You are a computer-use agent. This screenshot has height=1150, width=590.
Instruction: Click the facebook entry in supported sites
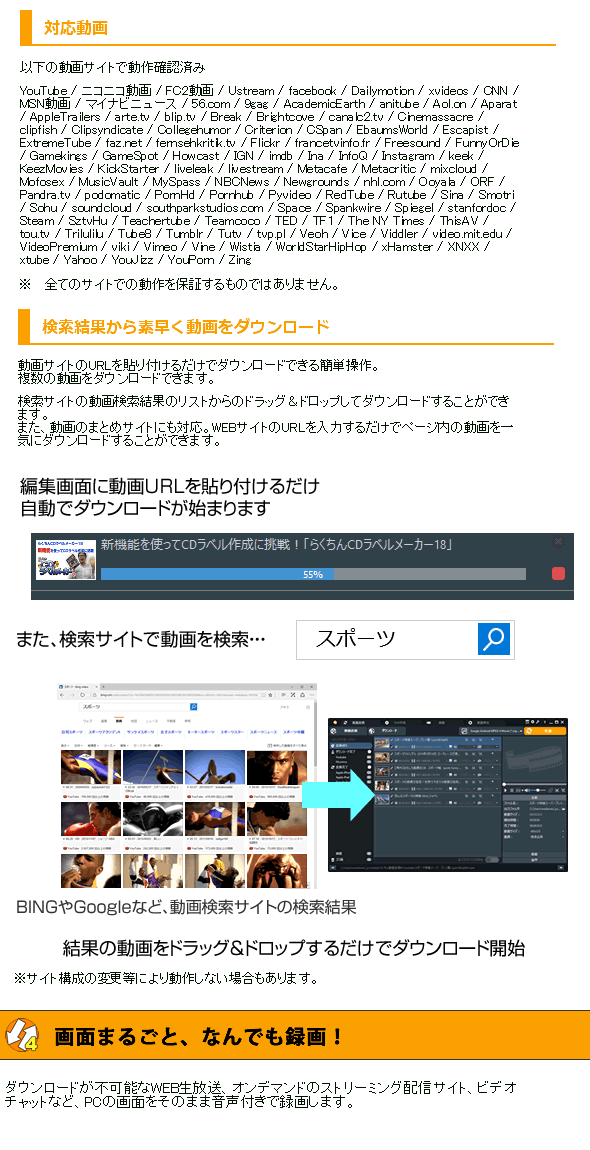(312, 91)
